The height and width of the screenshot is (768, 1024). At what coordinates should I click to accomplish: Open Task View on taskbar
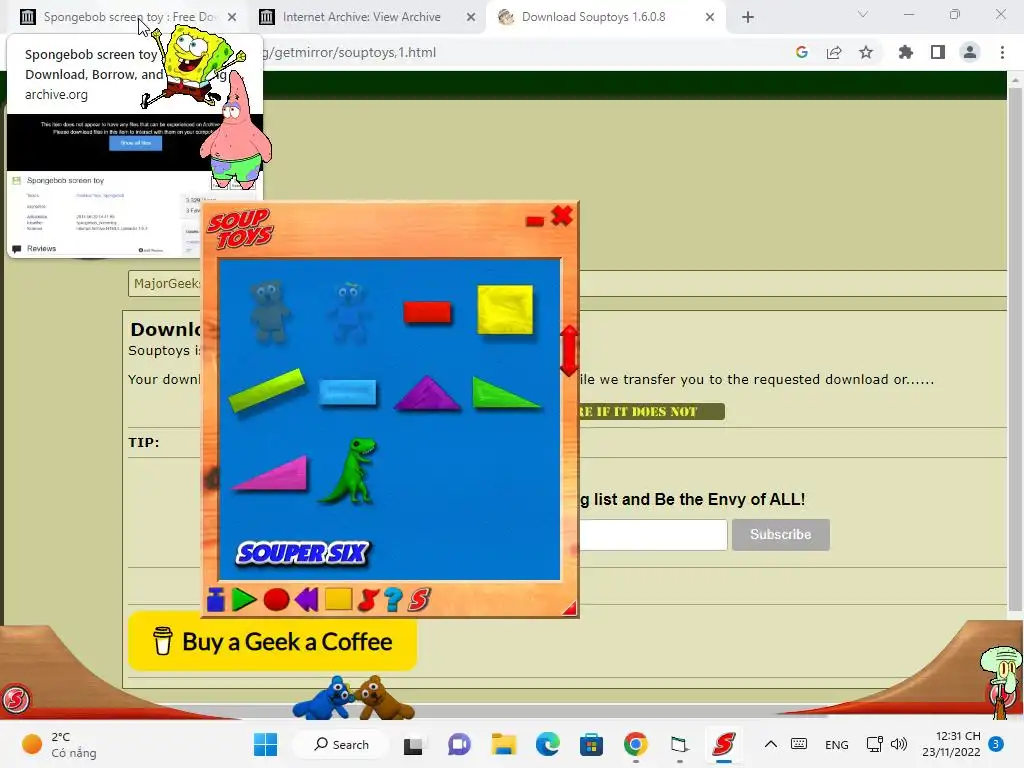pyautogui.click(x=413, y=745)
